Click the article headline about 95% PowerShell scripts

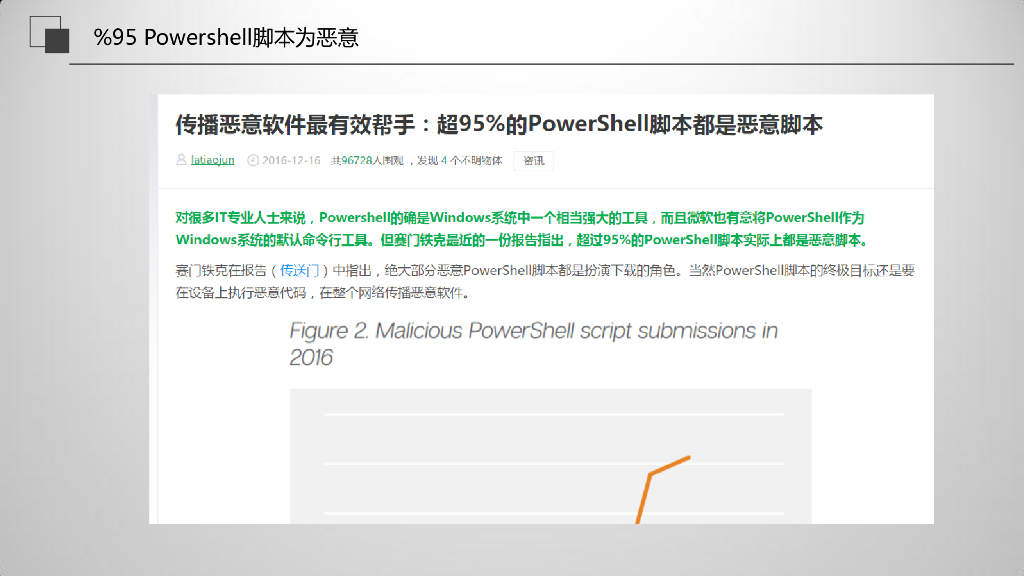tap(499, 124)
